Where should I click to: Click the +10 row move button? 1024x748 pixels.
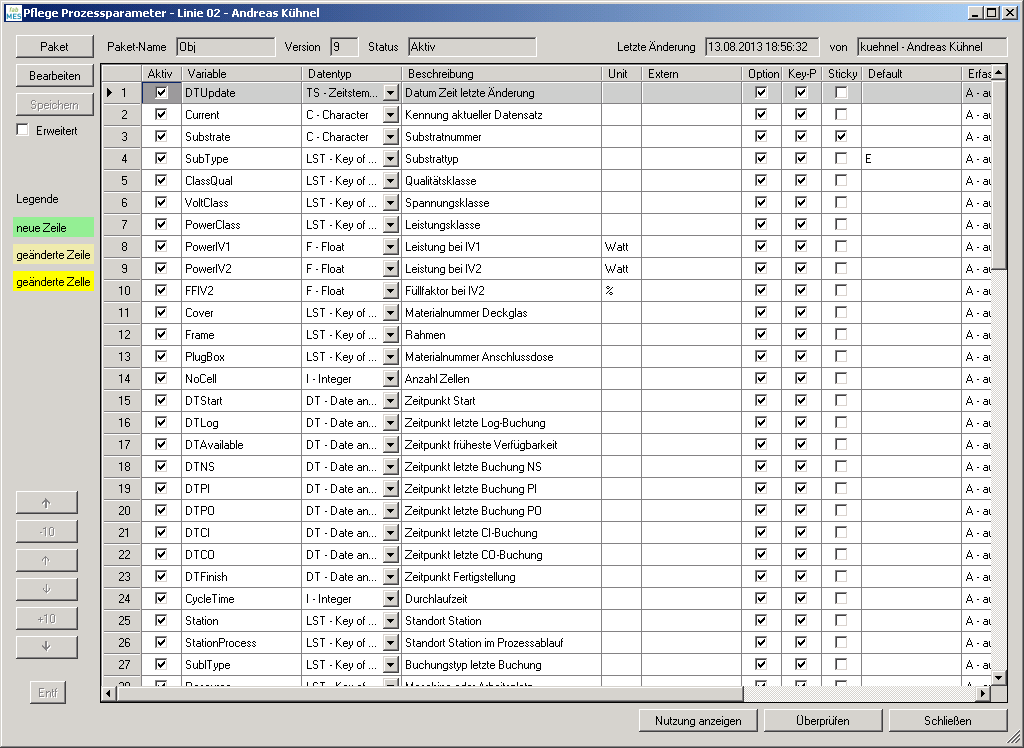pyautogui.click(x=46, y=619)
